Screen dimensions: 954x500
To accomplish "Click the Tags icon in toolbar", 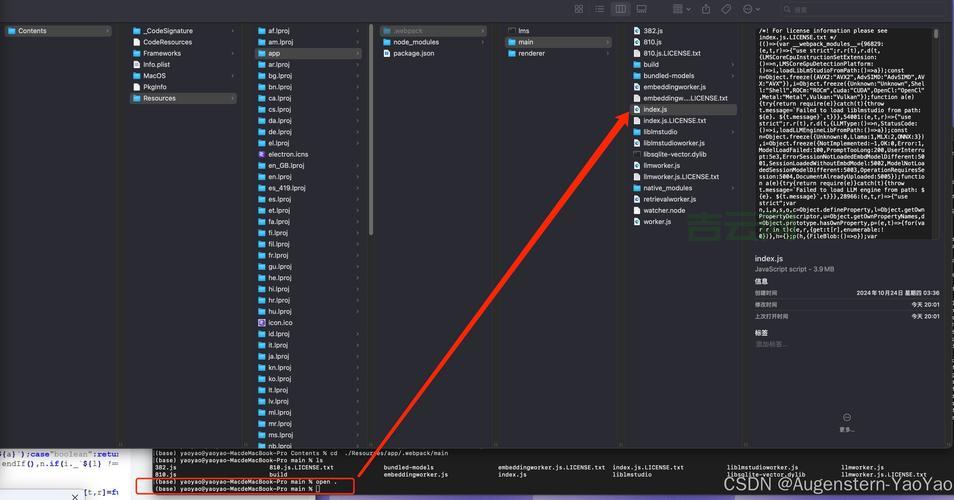I will (728, 9).
